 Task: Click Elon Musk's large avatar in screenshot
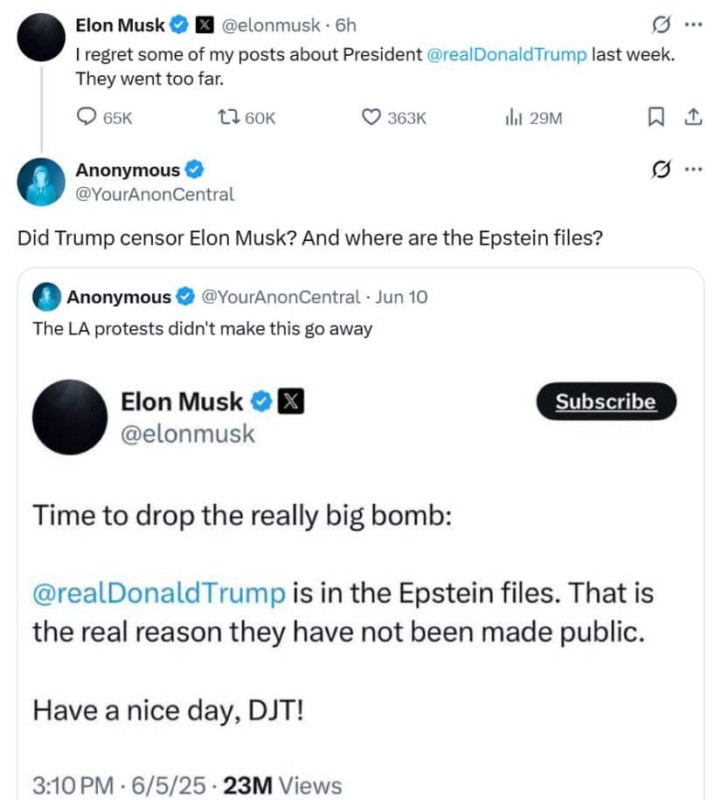[70, 417]
